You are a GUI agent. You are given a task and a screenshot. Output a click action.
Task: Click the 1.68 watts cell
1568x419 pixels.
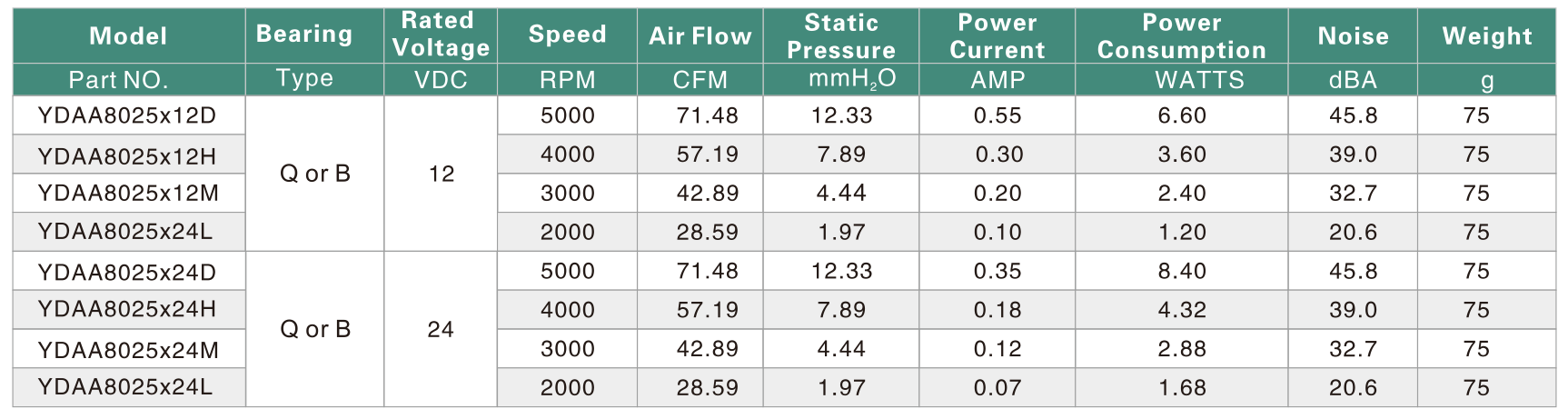click(x=1181, y=387)
